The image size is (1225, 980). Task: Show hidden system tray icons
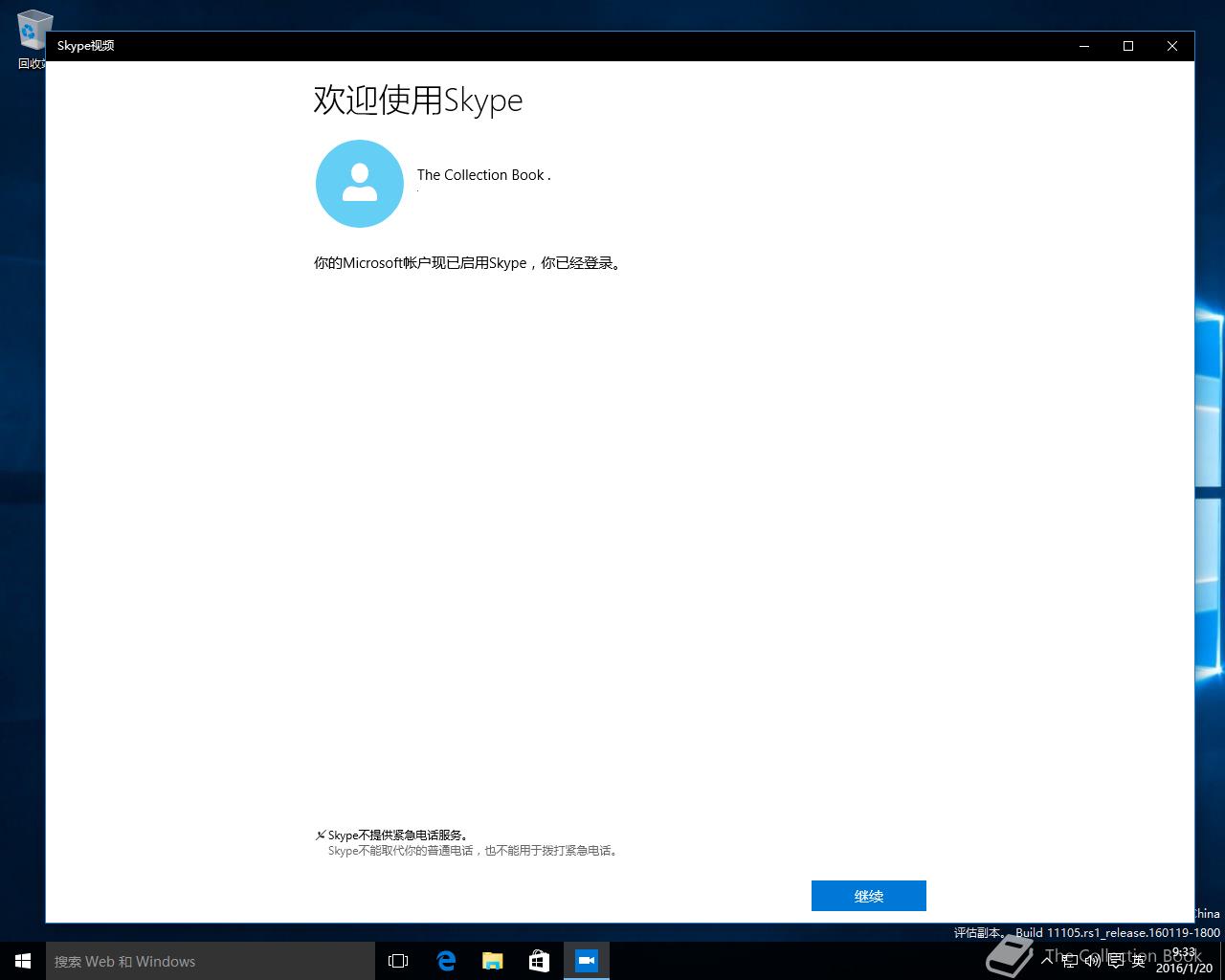[1047, 961]
